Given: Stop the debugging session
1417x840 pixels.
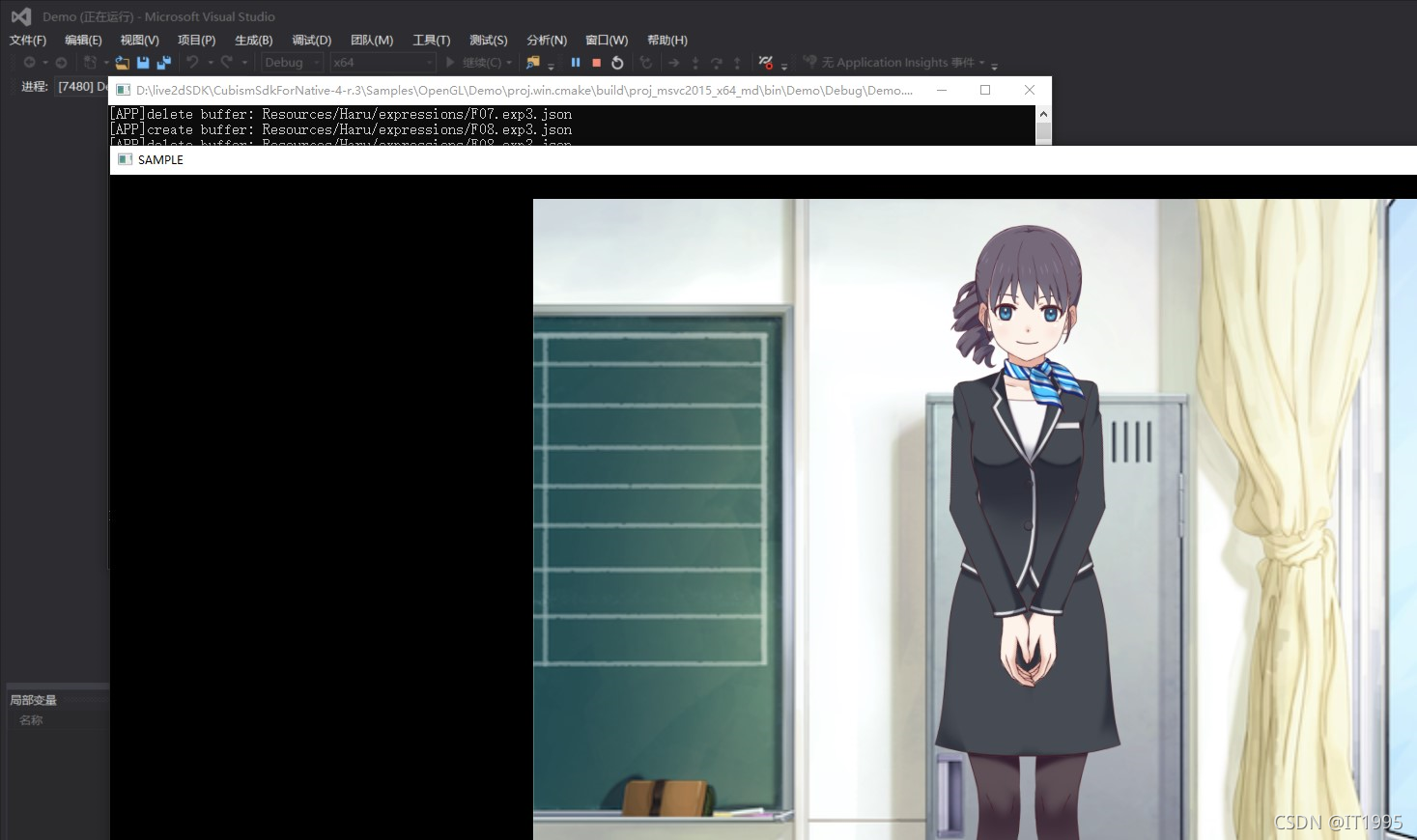Looking at the screenshot, I should click(x=597, y=63).
